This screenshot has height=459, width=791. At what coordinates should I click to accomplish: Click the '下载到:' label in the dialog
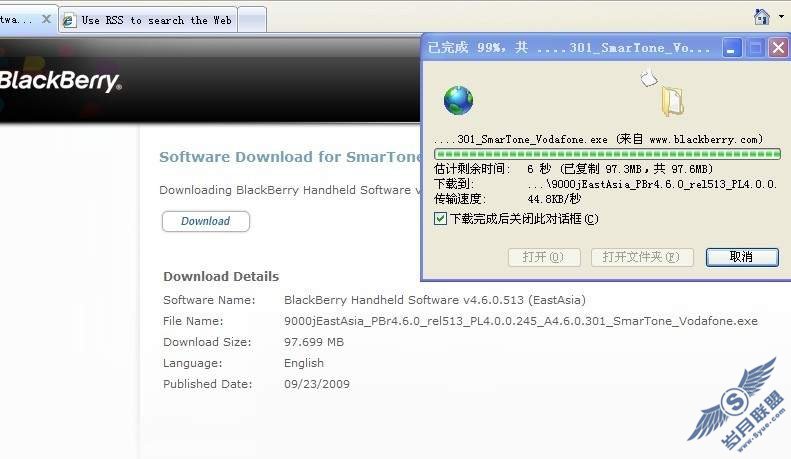[454, 184]
